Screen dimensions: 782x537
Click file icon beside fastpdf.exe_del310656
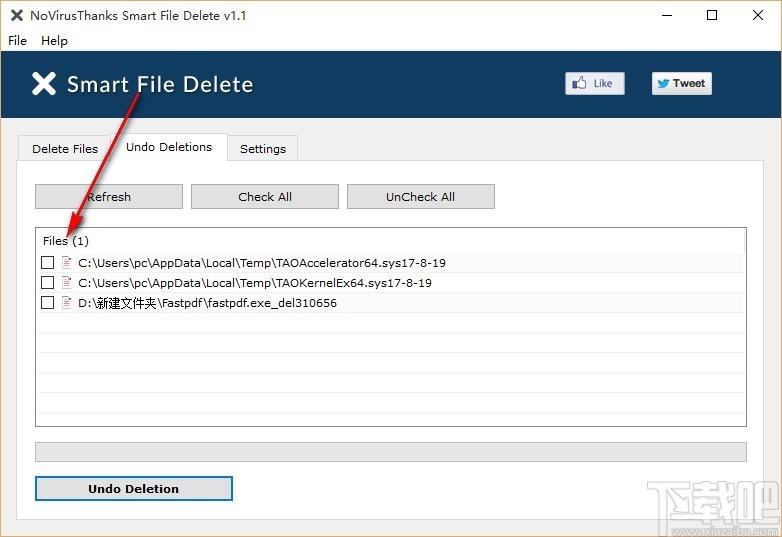coord(66,303)
